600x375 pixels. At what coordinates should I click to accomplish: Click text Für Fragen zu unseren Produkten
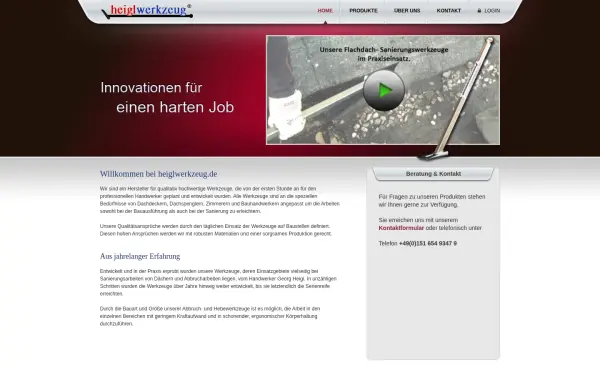pyautogui.click(x=432, y=201)
